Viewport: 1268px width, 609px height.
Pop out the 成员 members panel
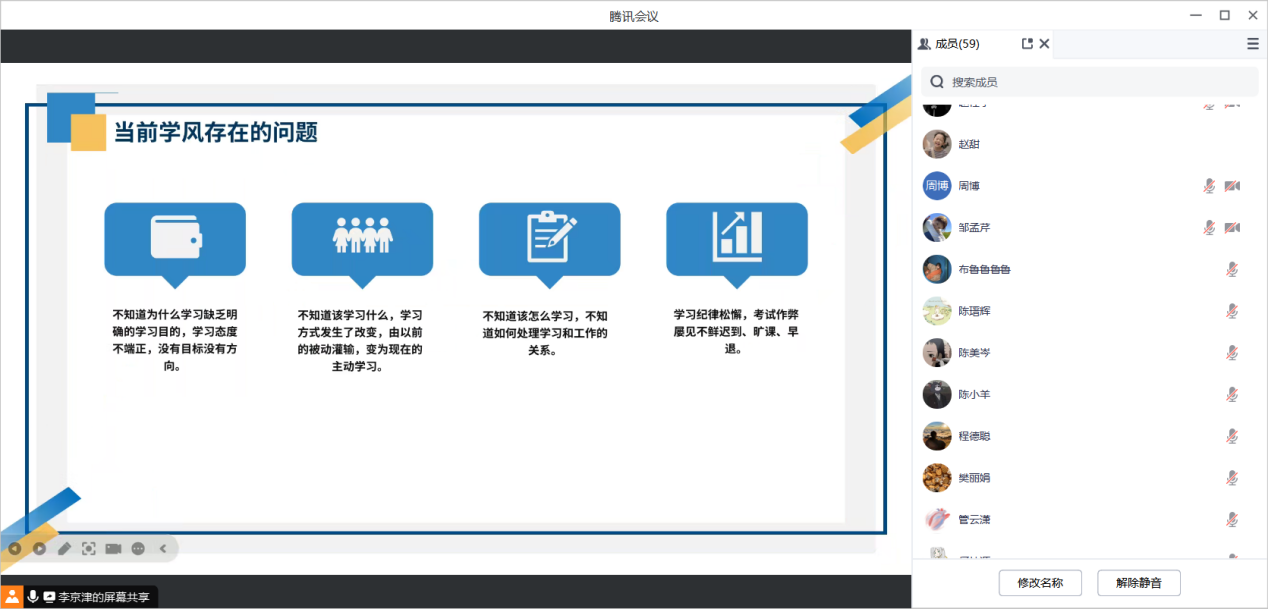coord(1027,44)
